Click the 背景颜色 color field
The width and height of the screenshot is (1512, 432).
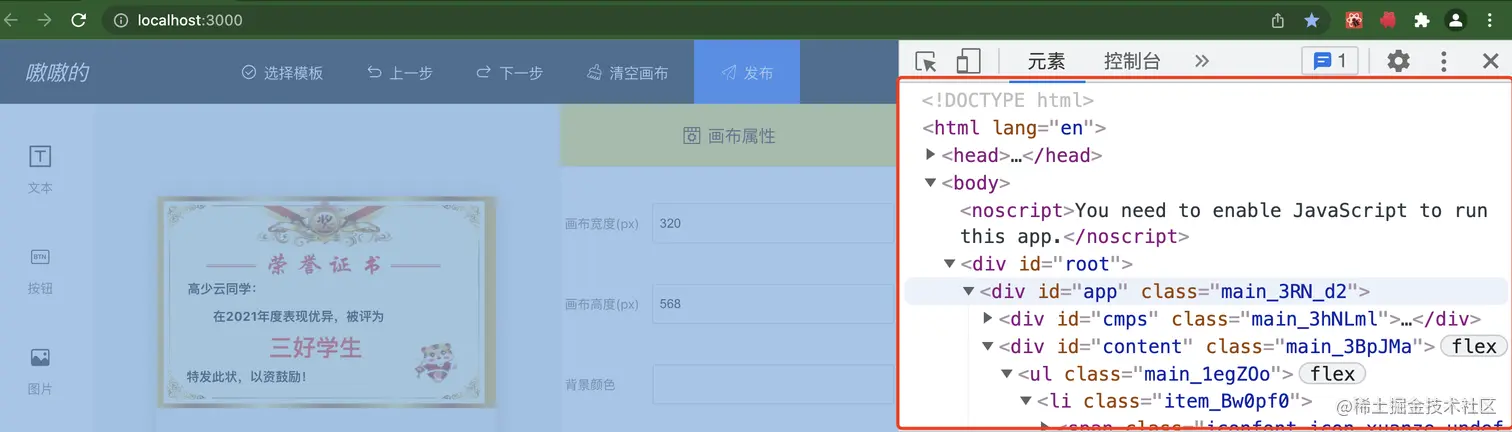(773, 384)
